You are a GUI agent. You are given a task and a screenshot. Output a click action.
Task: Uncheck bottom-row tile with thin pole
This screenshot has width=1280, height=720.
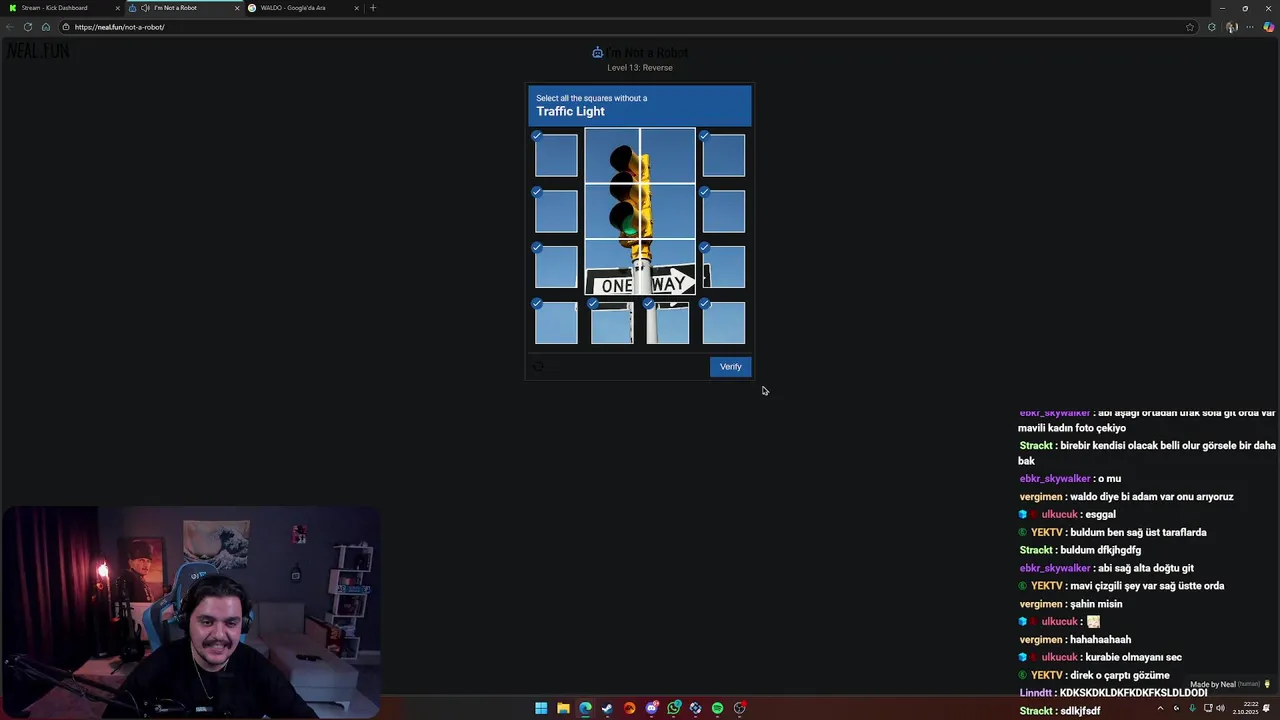pos(612,323)
